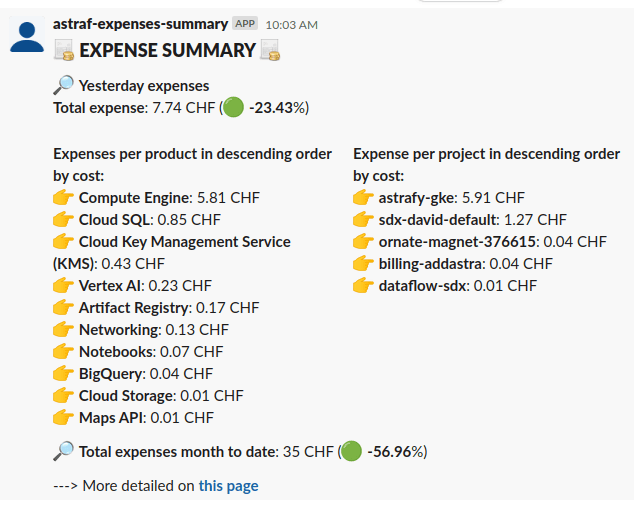This screenshot has width=634, height=506.
Task: Select 'Total expense: 7.74 CHF' text
Action: (134, 108)
